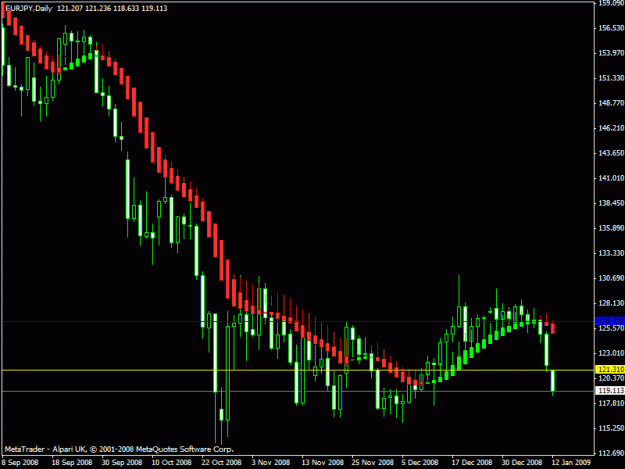Click the 30 Sep 2008 date label
Image resolution: width=625 pixels, height=469 pixels.
[x=122, y=463]
